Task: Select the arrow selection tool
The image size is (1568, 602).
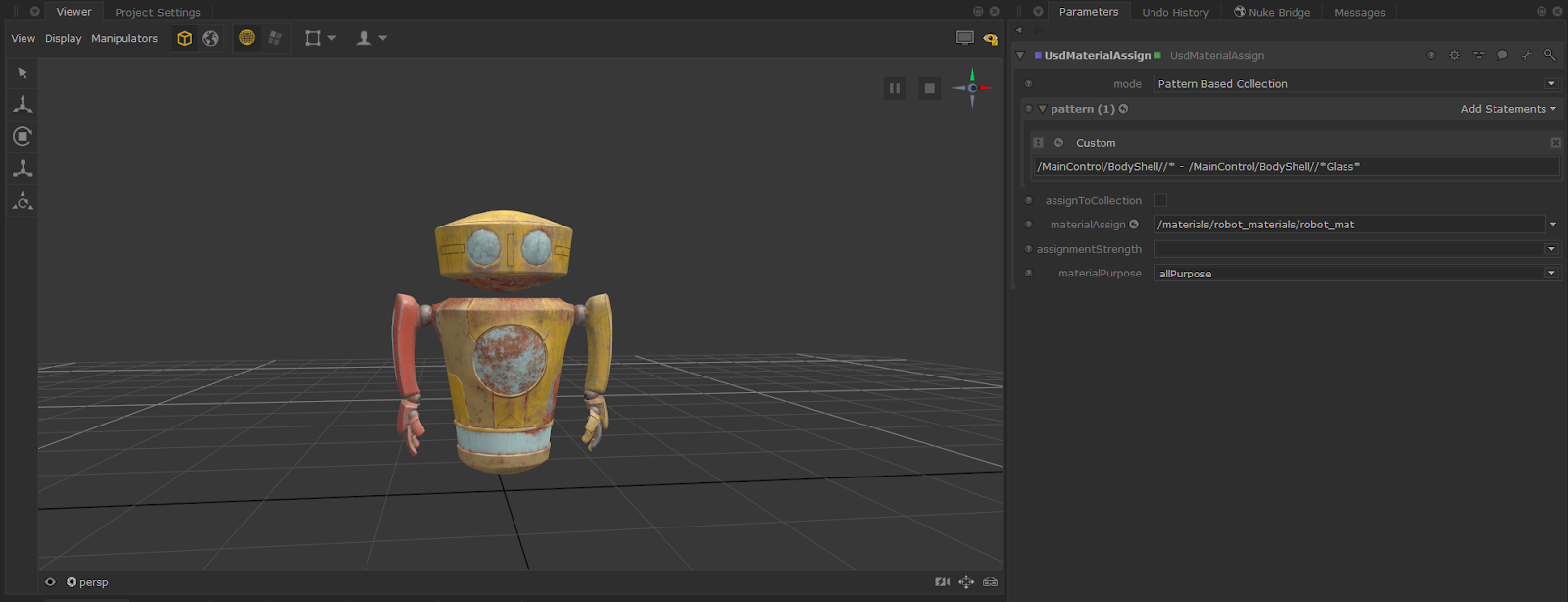Action: tap(23, 73)
